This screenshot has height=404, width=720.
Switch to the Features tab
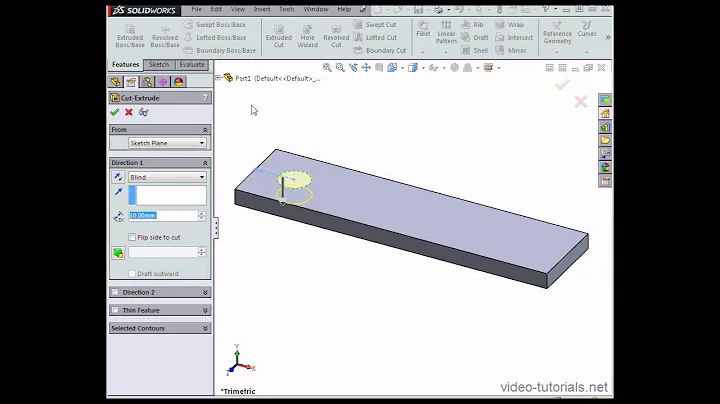(125, 65)
